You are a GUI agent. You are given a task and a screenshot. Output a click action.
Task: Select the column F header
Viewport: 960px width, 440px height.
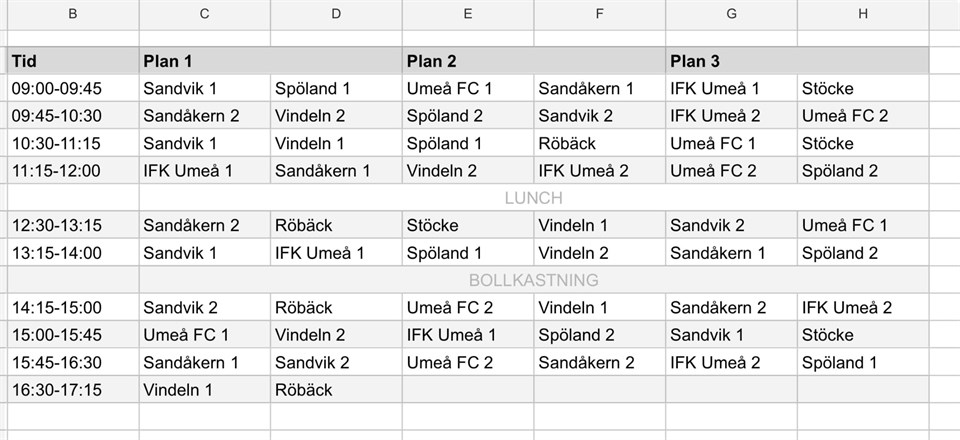(599, 14)
